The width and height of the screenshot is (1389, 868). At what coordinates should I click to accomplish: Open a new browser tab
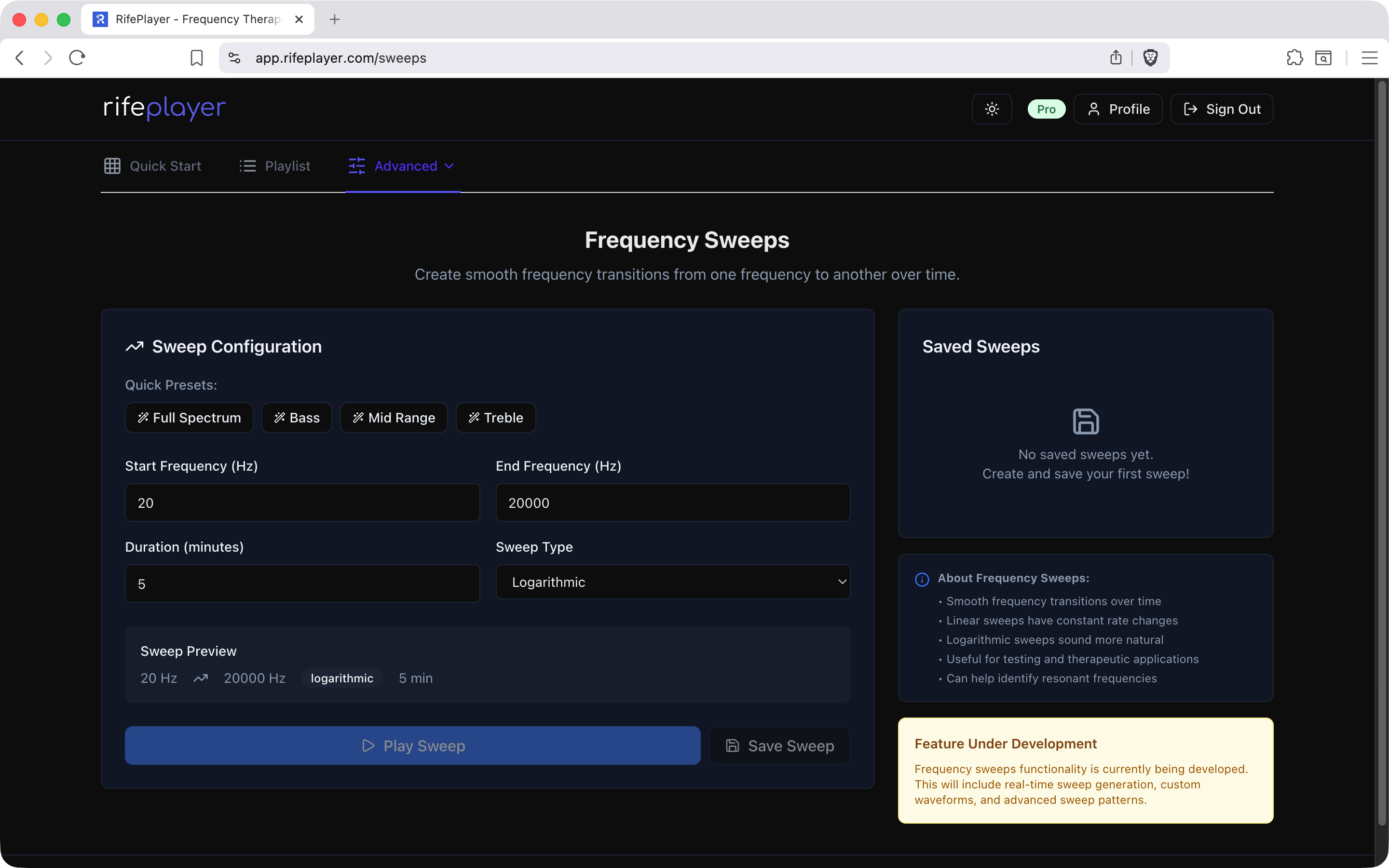pos(335,19)
